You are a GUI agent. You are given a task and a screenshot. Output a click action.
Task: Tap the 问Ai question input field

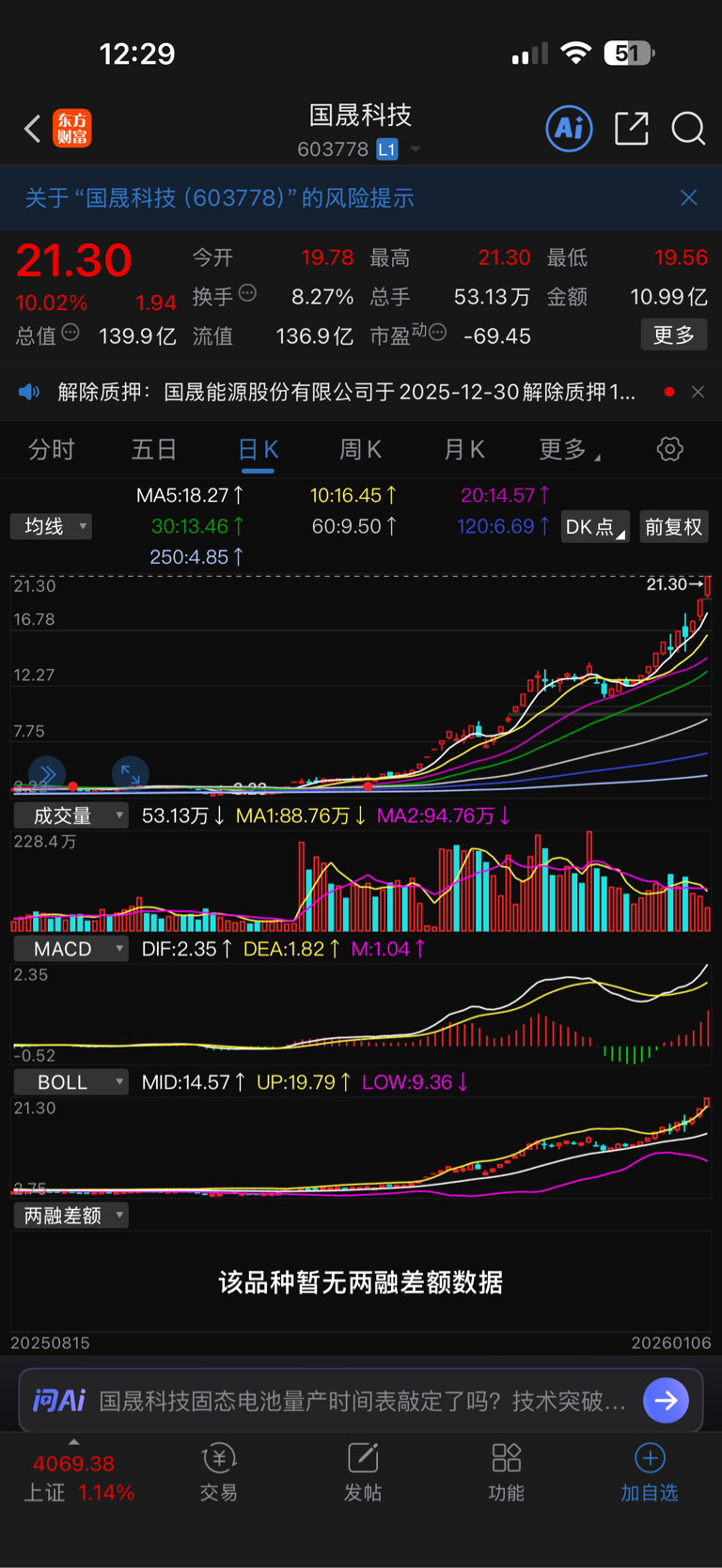point(362,1401)
